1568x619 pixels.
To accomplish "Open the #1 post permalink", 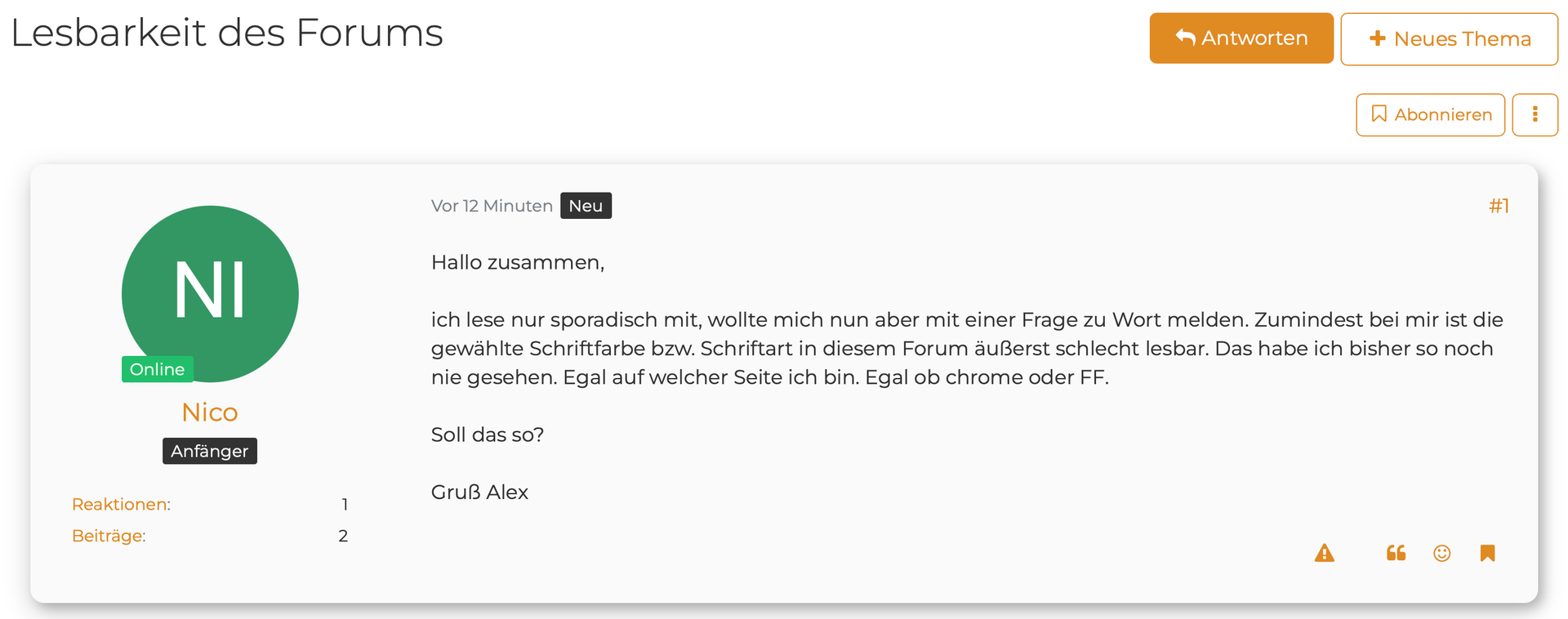I will click(x=1499, y=206).
